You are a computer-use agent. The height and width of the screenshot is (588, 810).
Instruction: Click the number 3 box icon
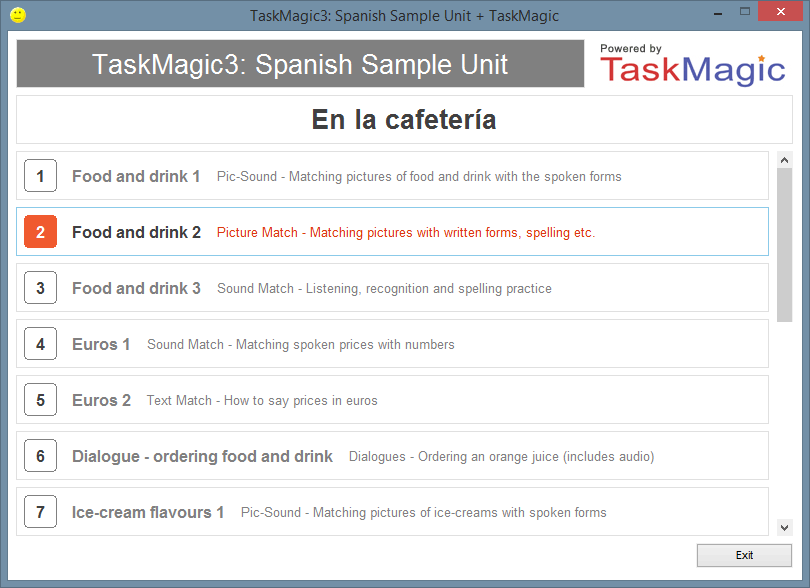[x=40, y=288]
